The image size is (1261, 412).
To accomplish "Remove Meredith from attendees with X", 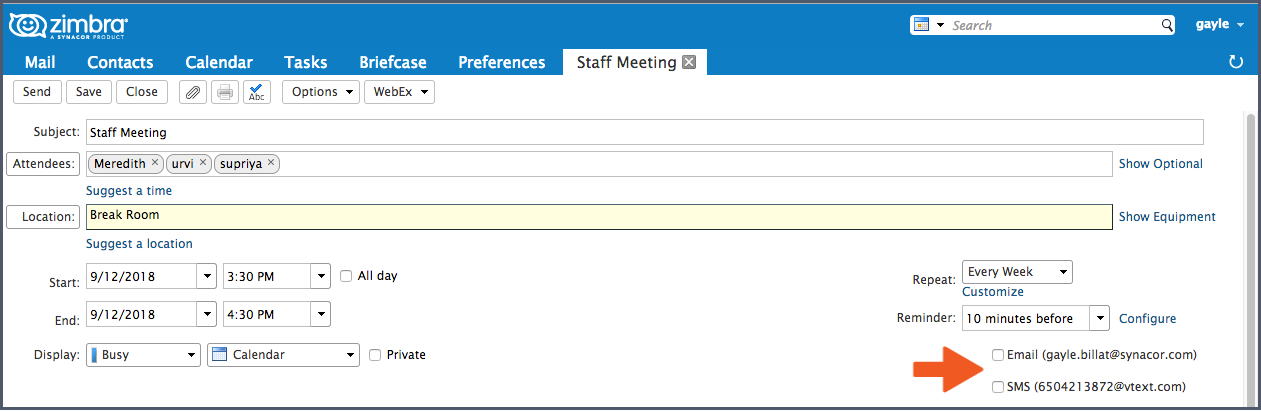I will (x=155, y=163).
